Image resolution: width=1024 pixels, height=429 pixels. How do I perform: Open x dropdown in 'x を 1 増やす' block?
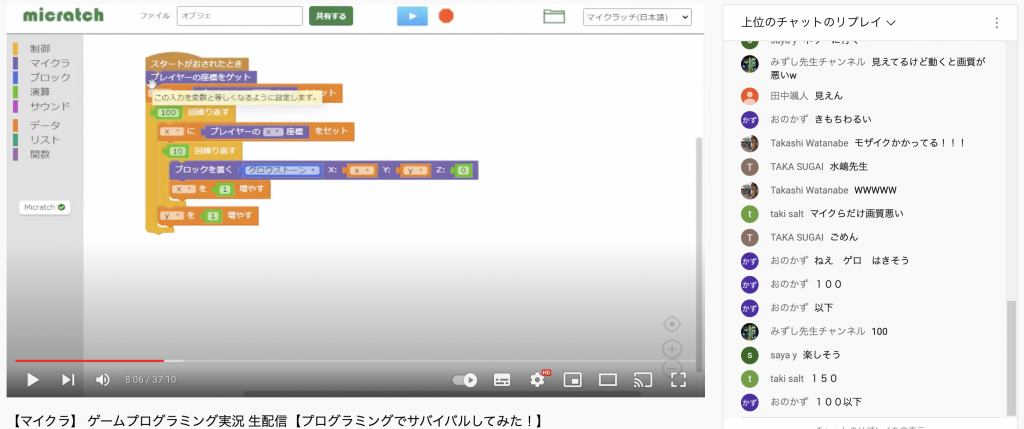point(182,189)
